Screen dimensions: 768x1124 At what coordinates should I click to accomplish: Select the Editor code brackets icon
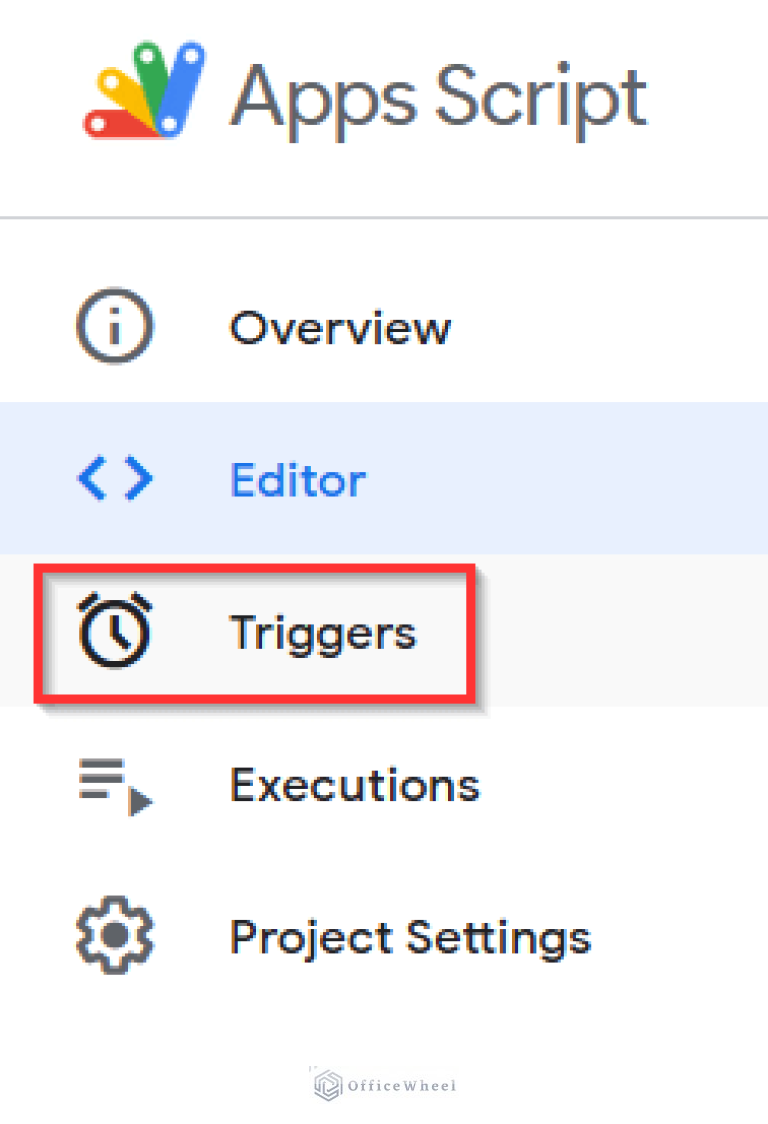[114, 479]
